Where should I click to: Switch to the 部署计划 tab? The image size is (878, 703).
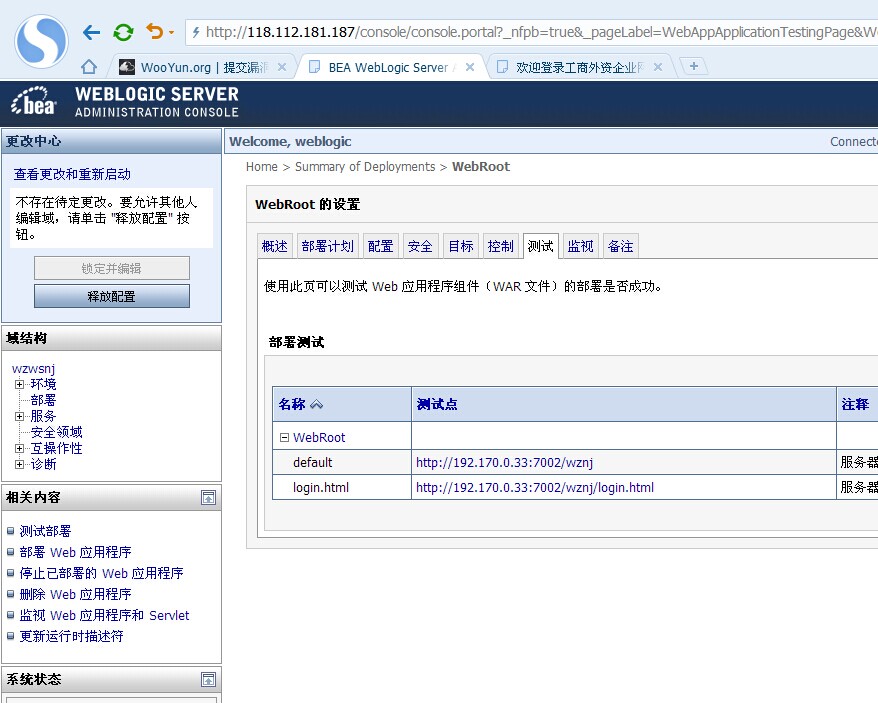click(328, 246)
